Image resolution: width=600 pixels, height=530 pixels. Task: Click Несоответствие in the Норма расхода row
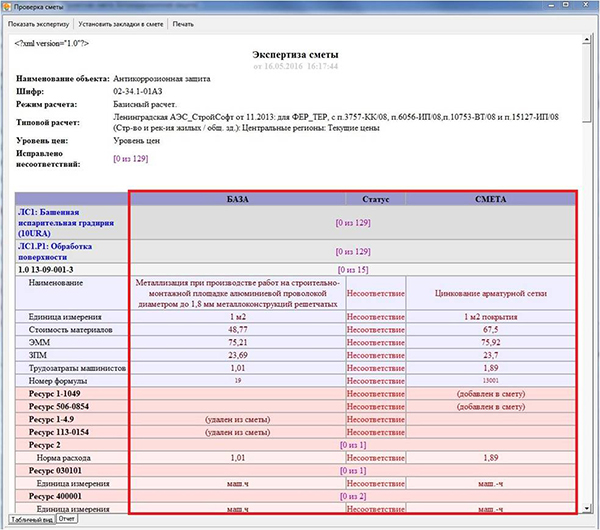[375, 458]
